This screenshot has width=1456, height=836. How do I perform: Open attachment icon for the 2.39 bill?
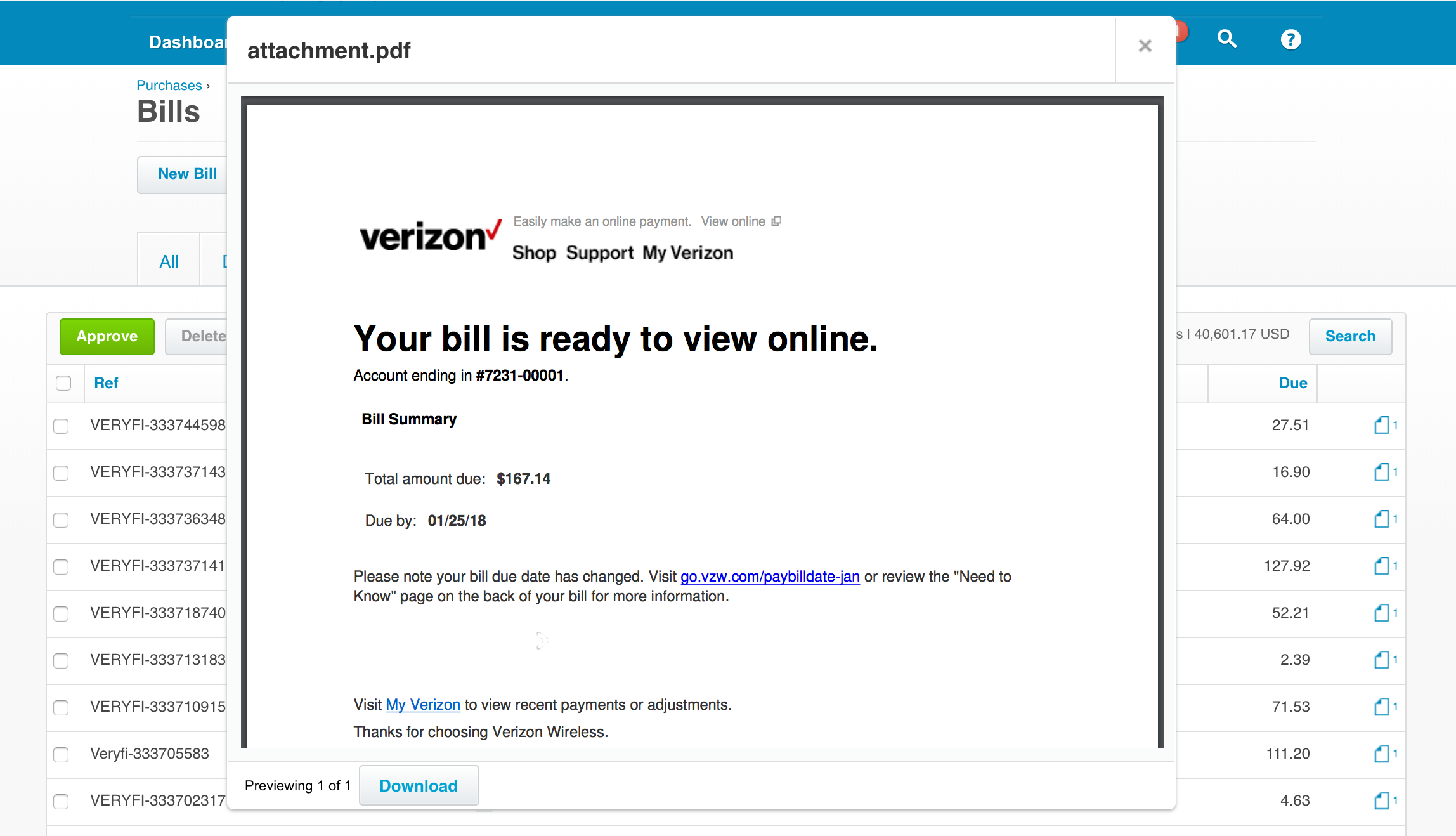[1382, 660]
